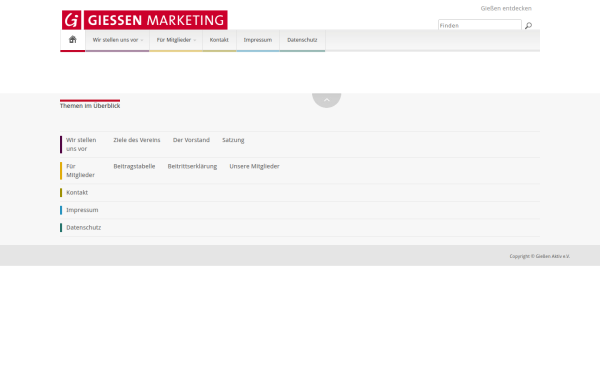Screen dimensions: 600x375
Task: Click the copyright Gießen Aktiv e.V. text
Action: coord(540,256)
